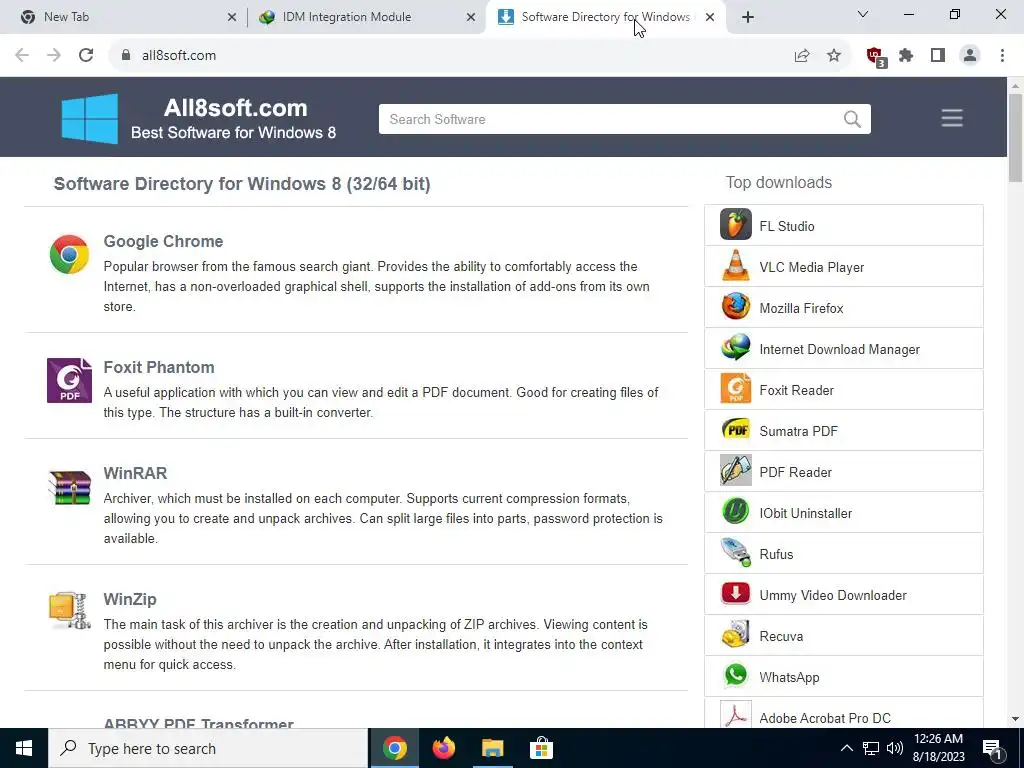This screenshot has height=768, width=1024.
Task: Click the WhatsApp green icon
Action: [x=735, y=676]
